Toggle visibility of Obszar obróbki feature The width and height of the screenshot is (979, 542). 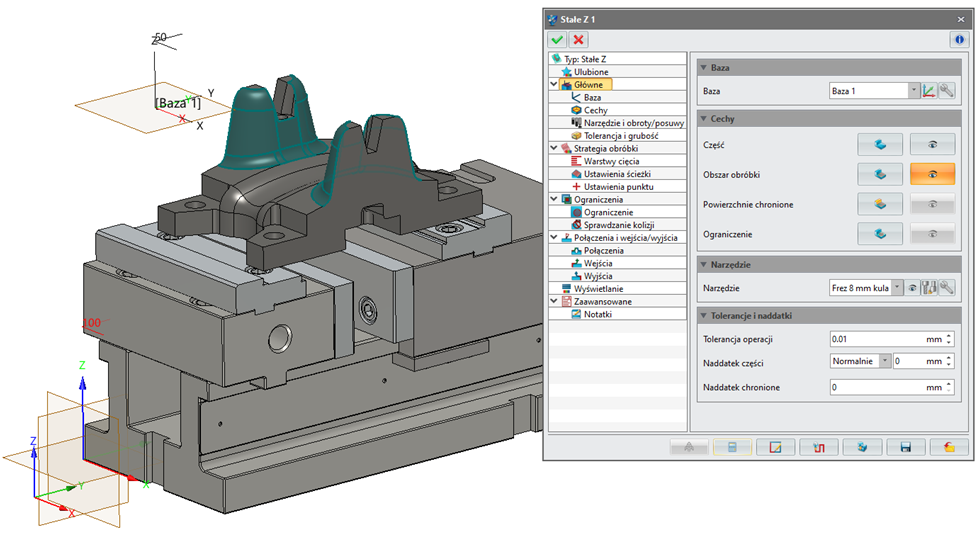point(932,174)
